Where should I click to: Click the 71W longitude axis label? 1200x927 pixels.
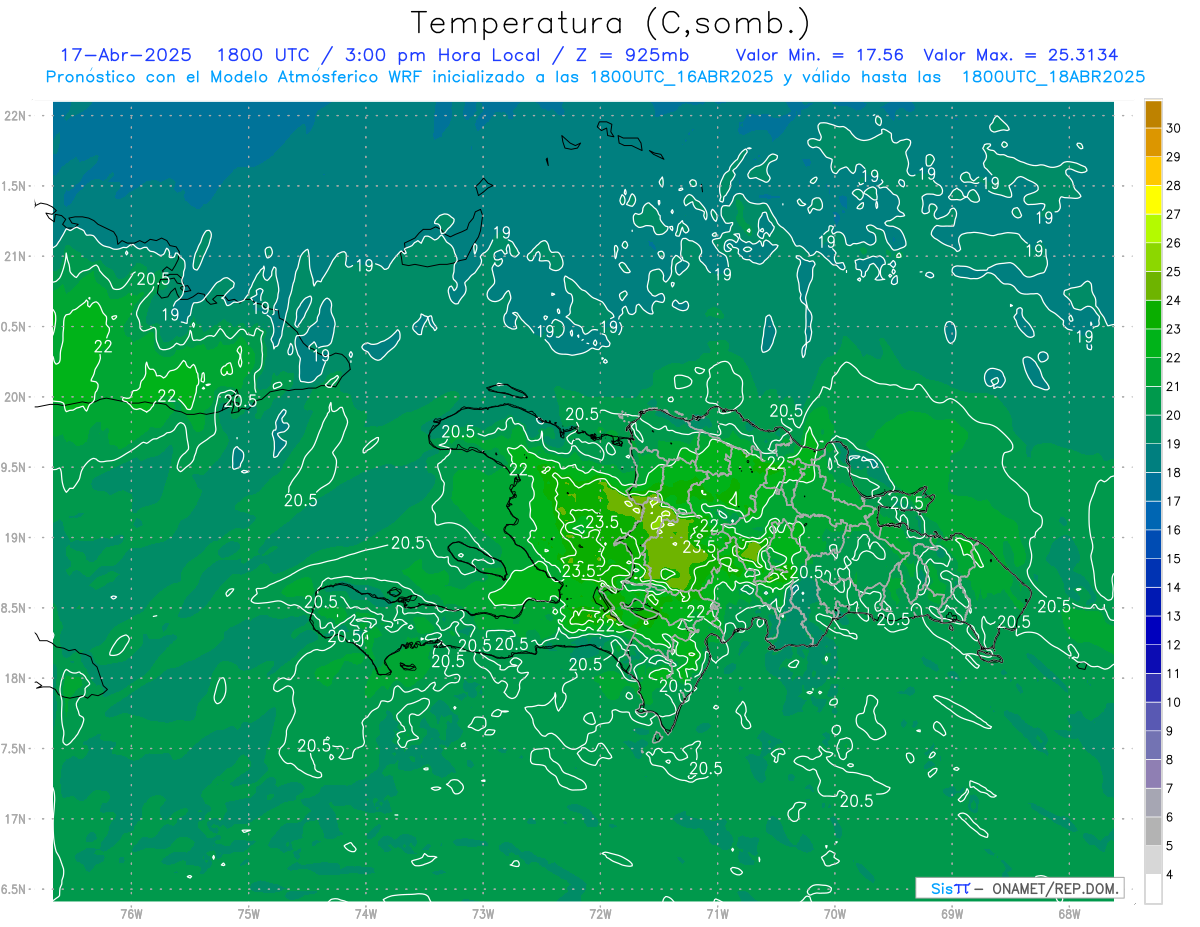[x=717, y=912]
